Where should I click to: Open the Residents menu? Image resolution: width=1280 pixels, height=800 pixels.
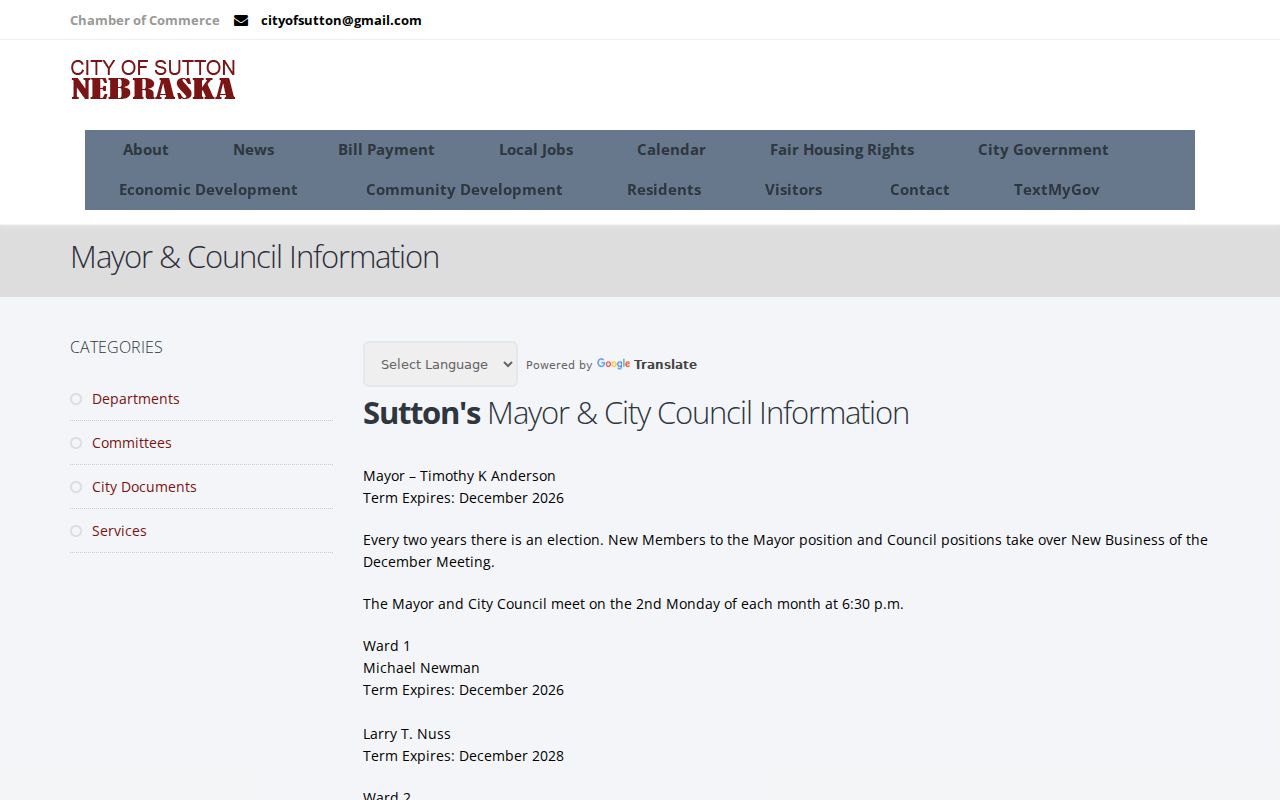[664, 190]
